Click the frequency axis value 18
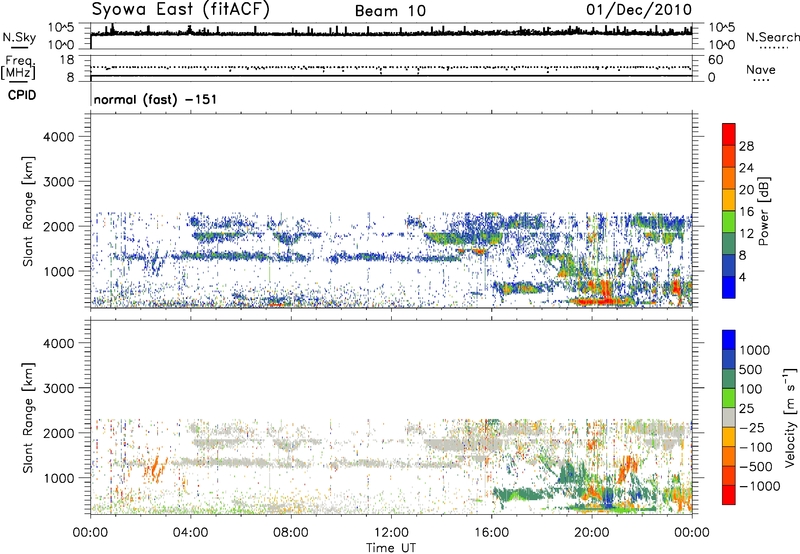This screenshot has width=800, height=554. (x=67, y=60)
